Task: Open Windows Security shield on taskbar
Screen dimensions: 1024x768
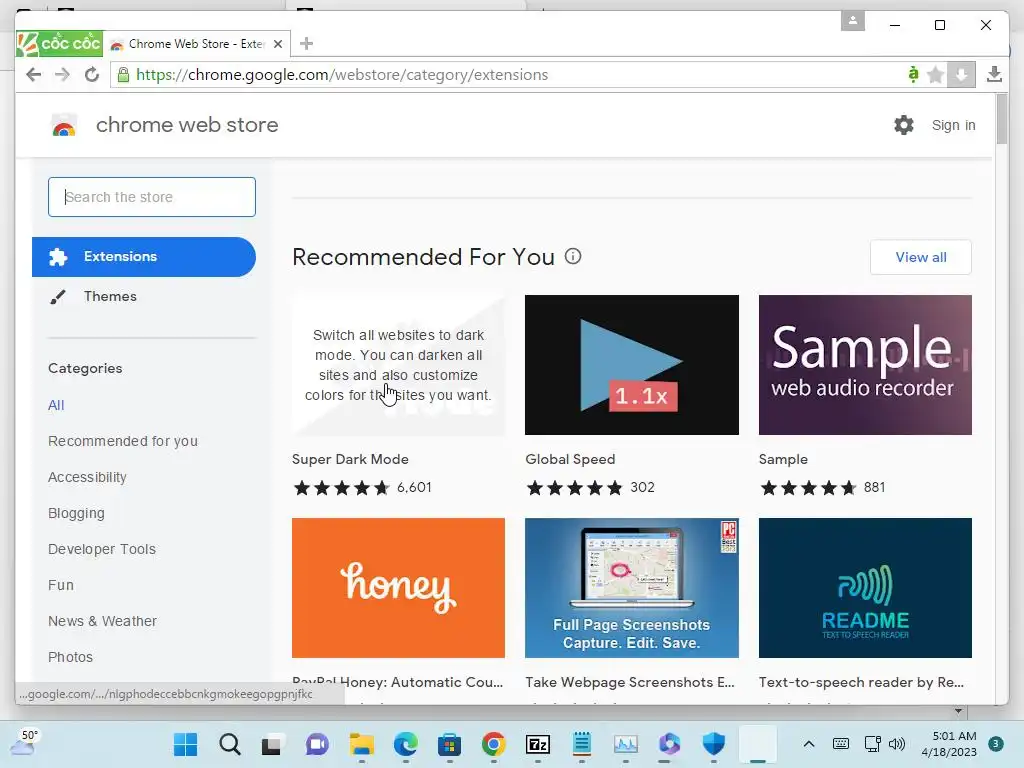Action: point(714,744)
